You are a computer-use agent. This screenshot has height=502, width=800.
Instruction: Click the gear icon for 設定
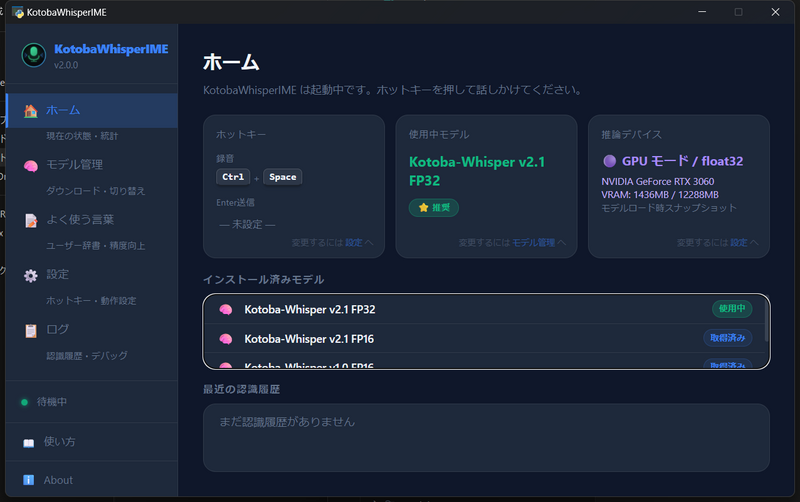(x=31, y=275)
